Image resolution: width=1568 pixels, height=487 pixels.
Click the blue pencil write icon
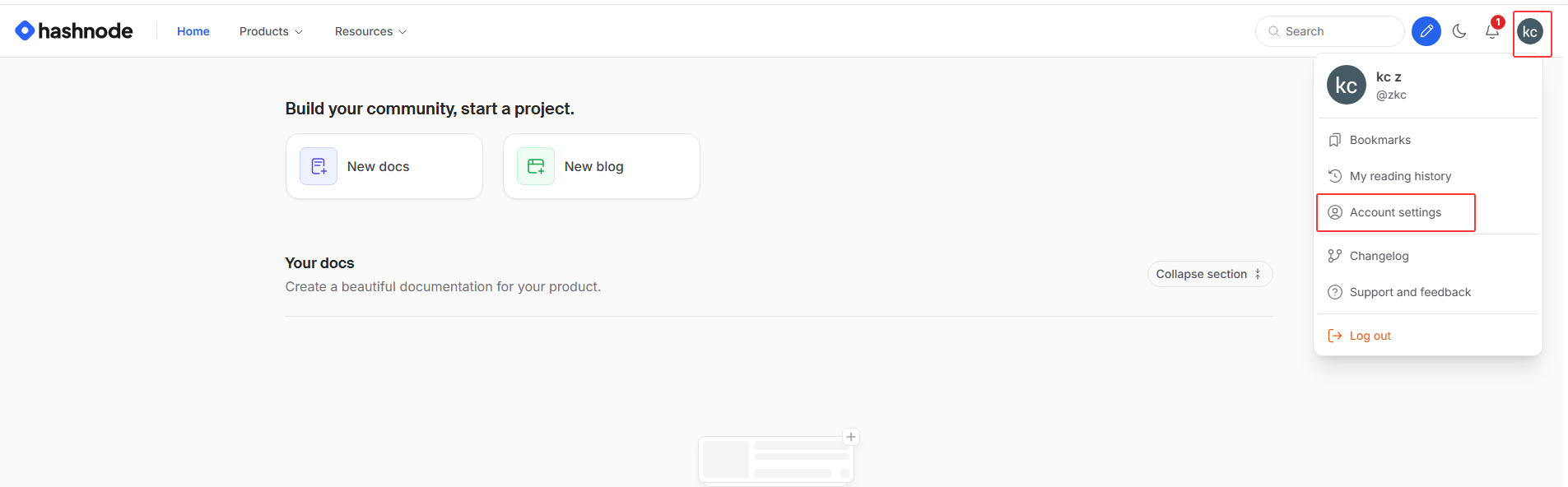(1426, 31)
